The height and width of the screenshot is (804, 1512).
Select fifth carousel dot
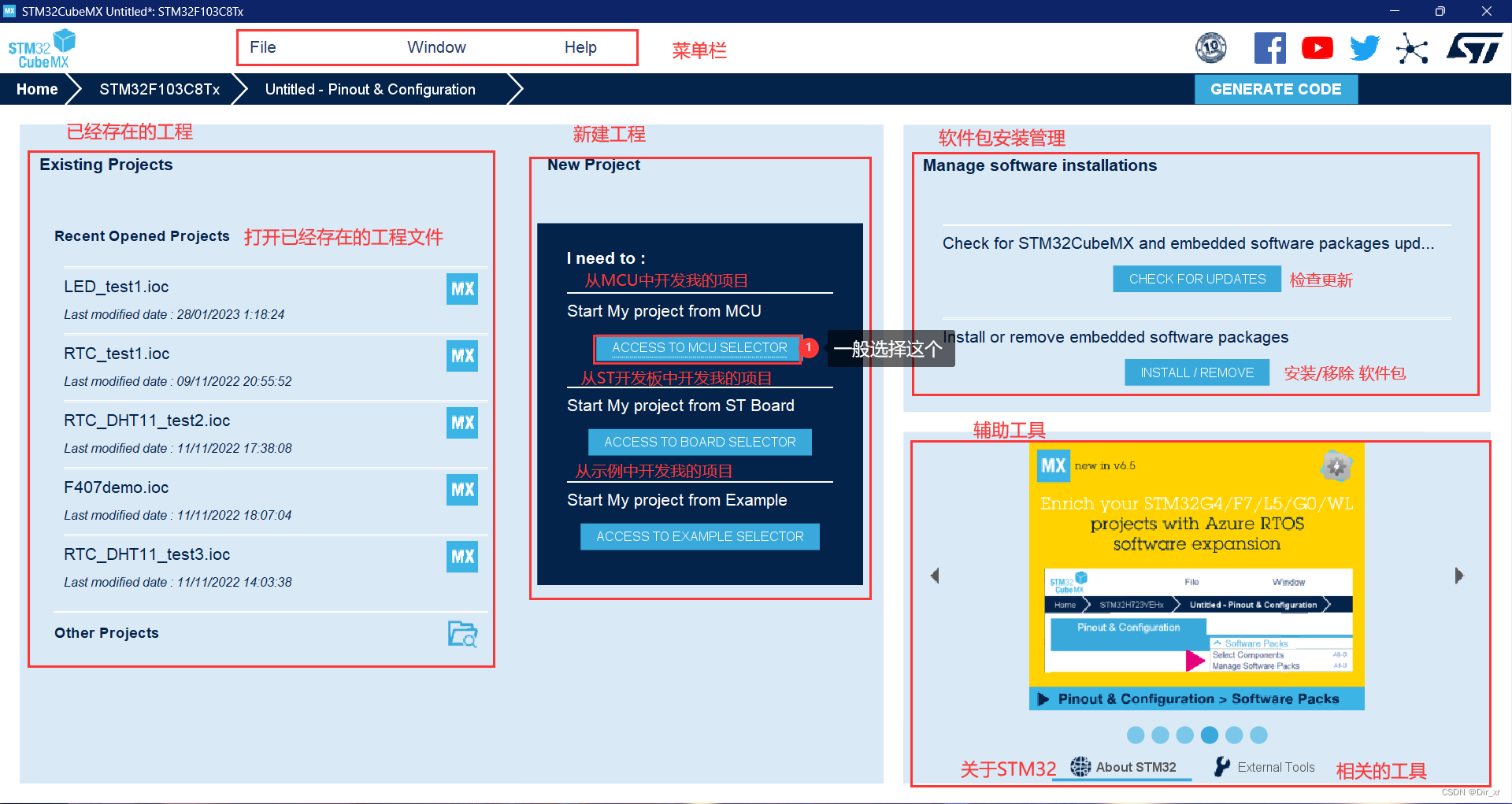click(1234, 735)
